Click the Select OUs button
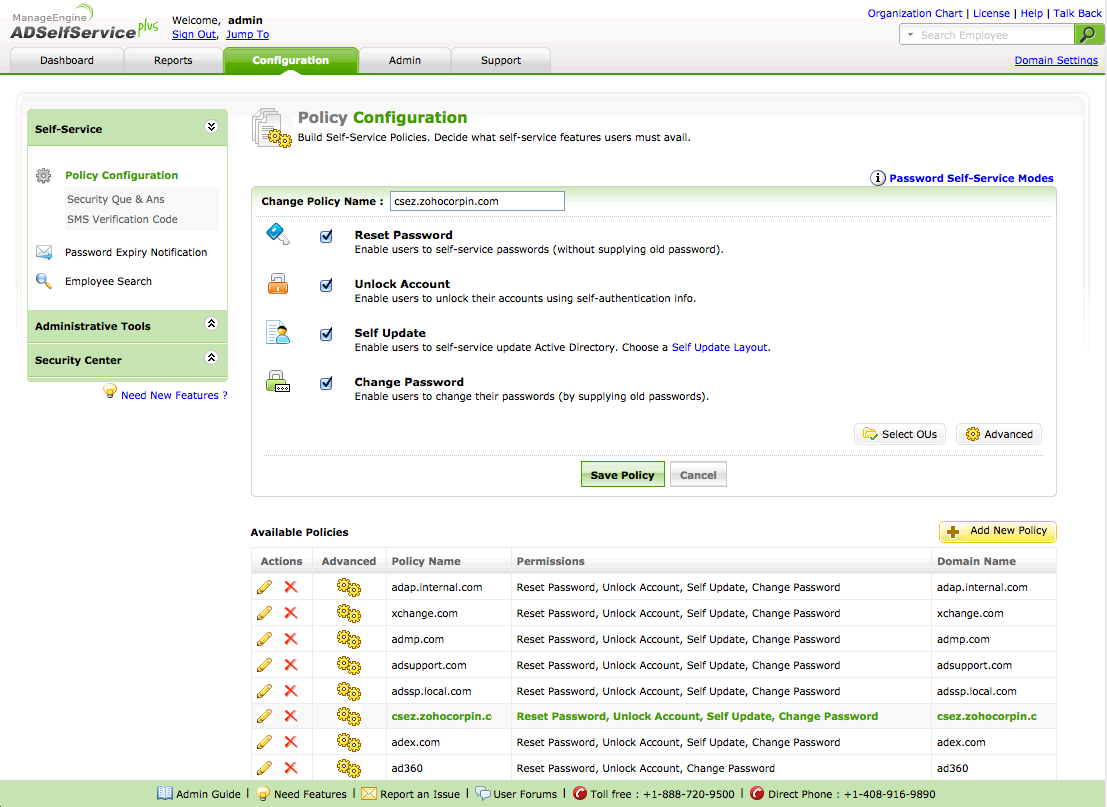The width and height of the screenshot is (1107, 807). point(899,434)
